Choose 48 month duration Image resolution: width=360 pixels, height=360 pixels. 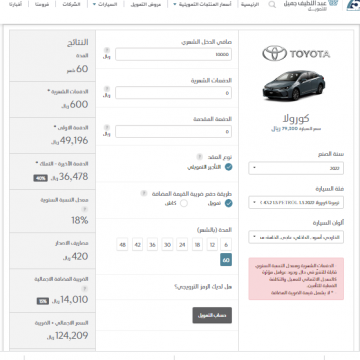(123, 245)
